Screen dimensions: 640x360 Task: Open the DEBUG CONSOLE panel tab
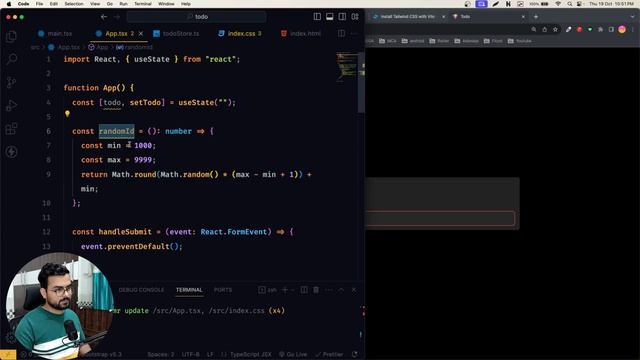tap(141, 290)
